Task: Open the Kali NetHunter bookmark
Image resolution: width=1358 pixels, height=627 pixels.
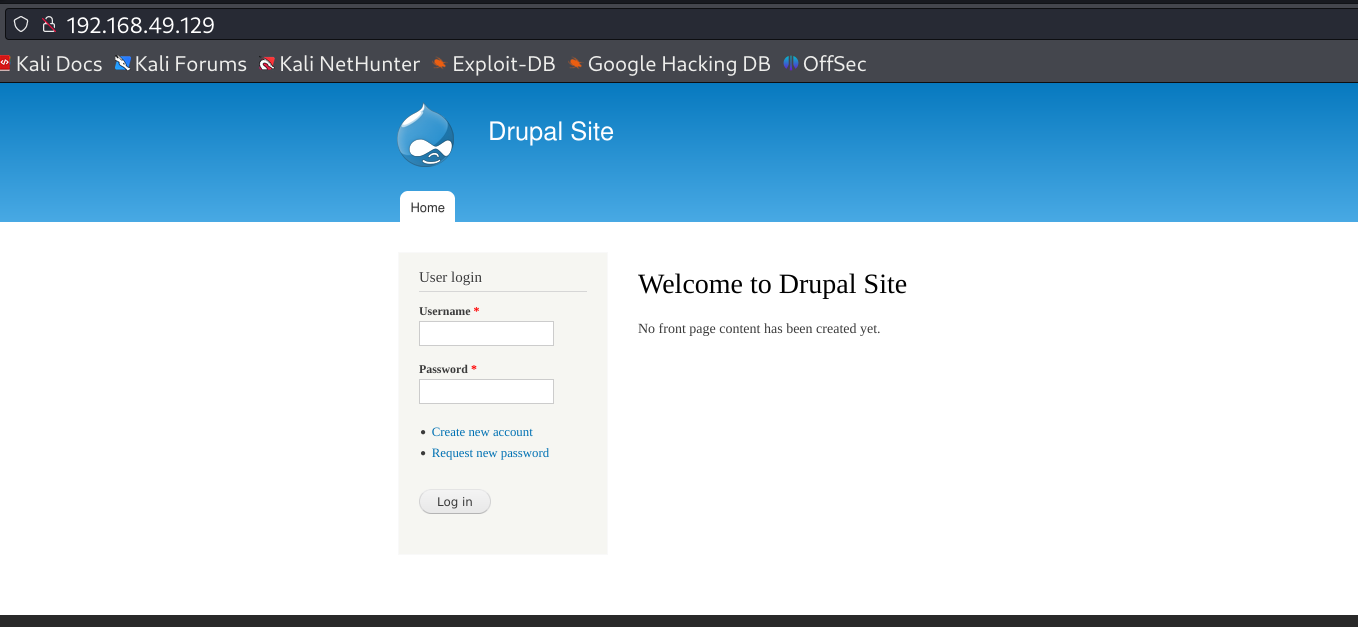Action: [339, 64]
